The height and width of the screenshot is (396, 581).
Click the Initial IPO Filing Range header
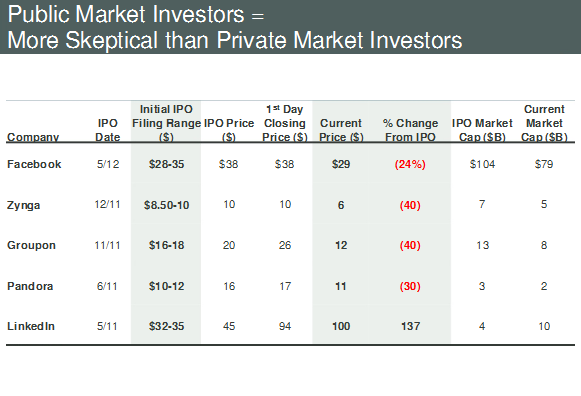pyautogui.click(x=166, y=123)
